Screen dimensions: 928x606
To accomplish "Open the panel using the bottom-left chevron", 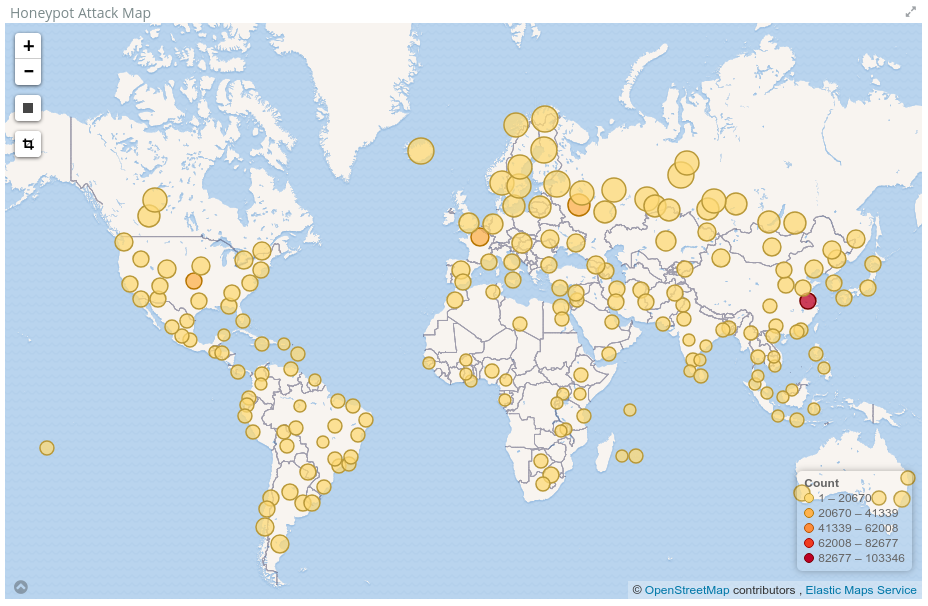I will click(20, 587).
